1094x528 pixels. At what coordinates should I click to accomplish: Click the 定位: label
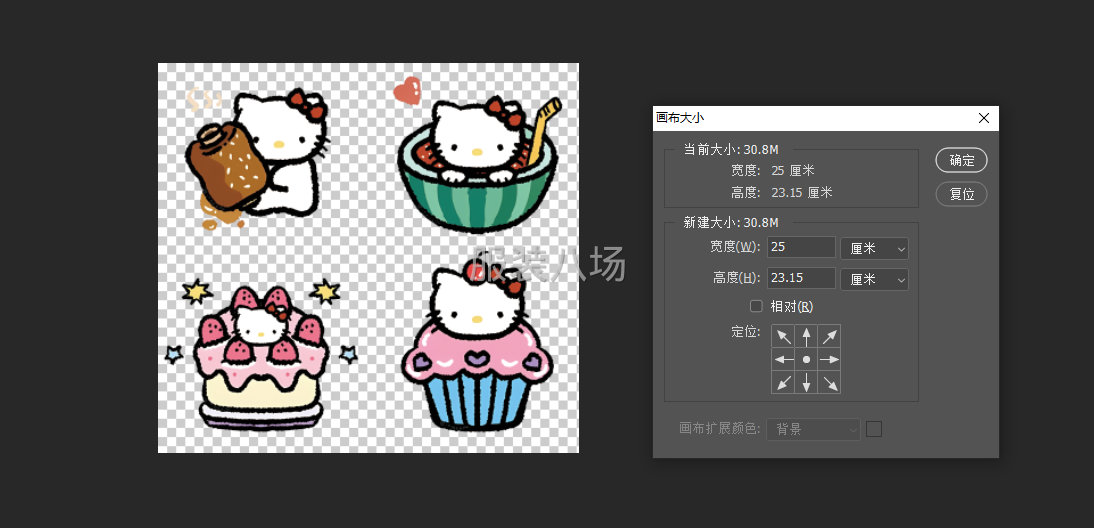pos(746,332)
